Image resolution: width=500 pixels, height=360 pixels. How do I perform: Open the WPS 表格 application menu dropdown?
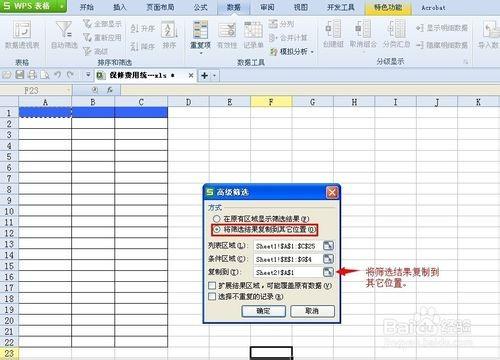(62, 6)
